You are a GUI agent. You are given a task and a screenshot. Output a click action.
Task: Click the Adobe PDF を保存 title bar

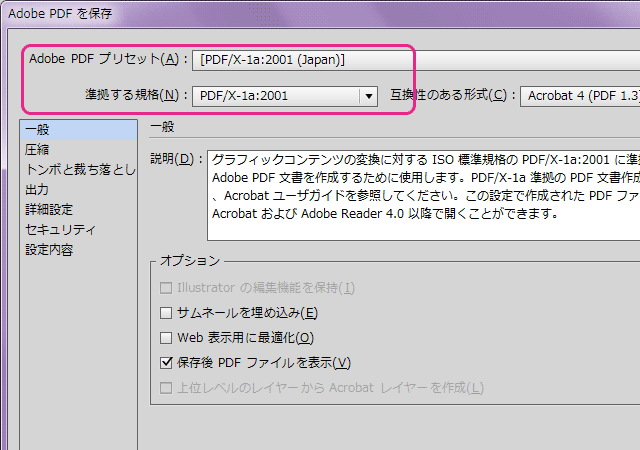[x=322, y=13]
